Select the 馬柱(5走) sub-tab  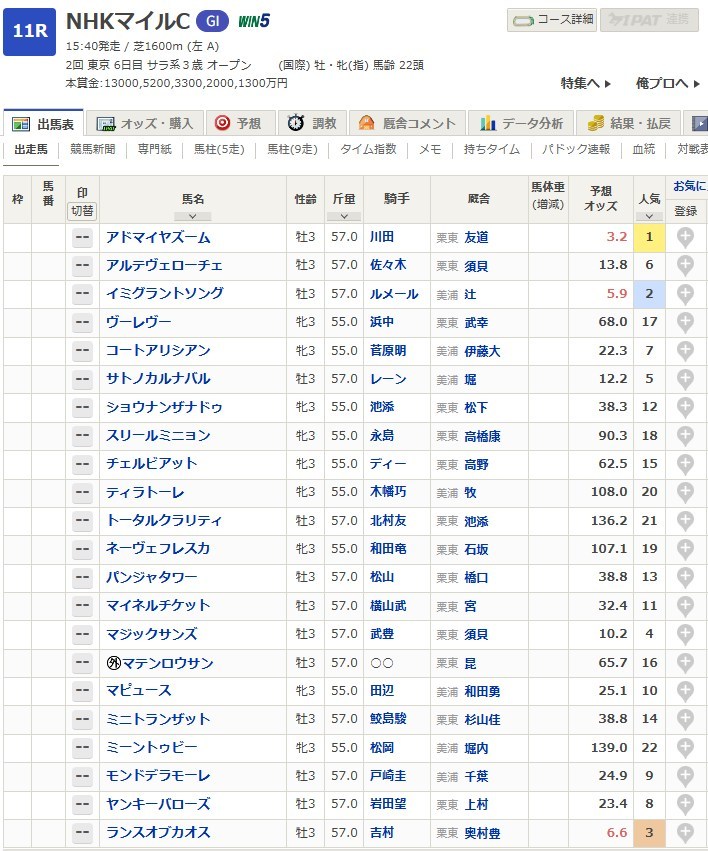tap(219, 149)
